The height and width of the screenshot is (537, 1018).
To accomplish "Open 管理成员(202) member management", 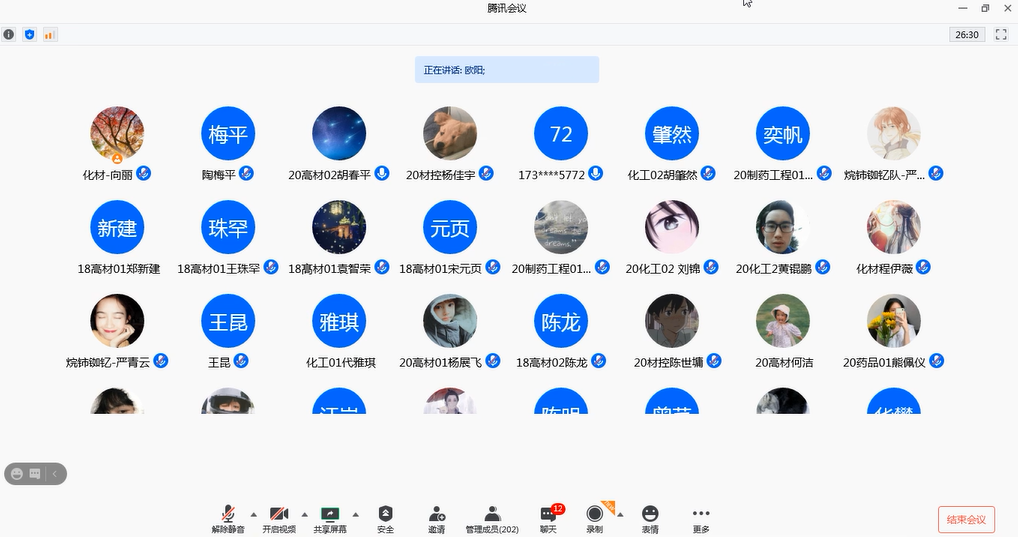I will pos(492,514).
